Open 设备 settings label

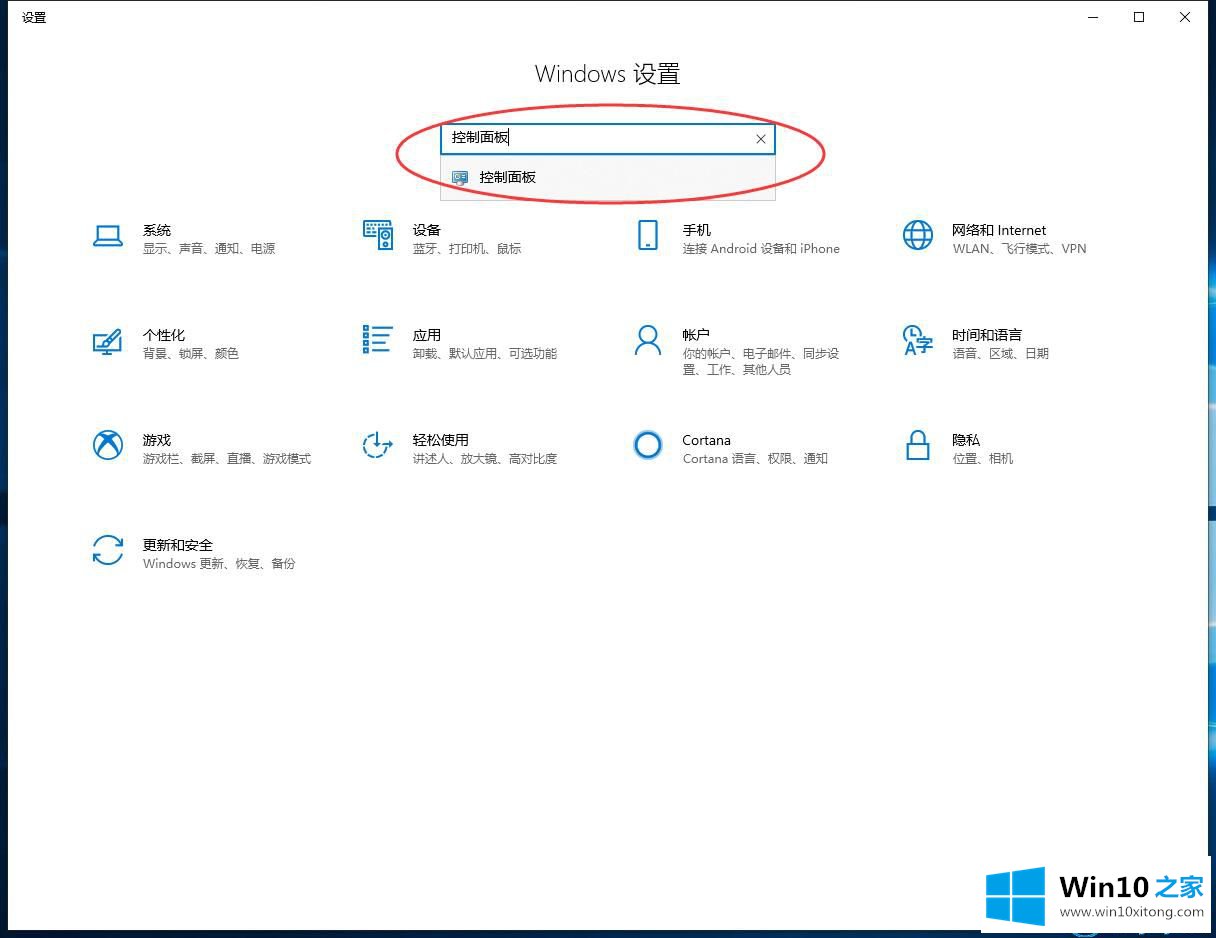(427, 230)
